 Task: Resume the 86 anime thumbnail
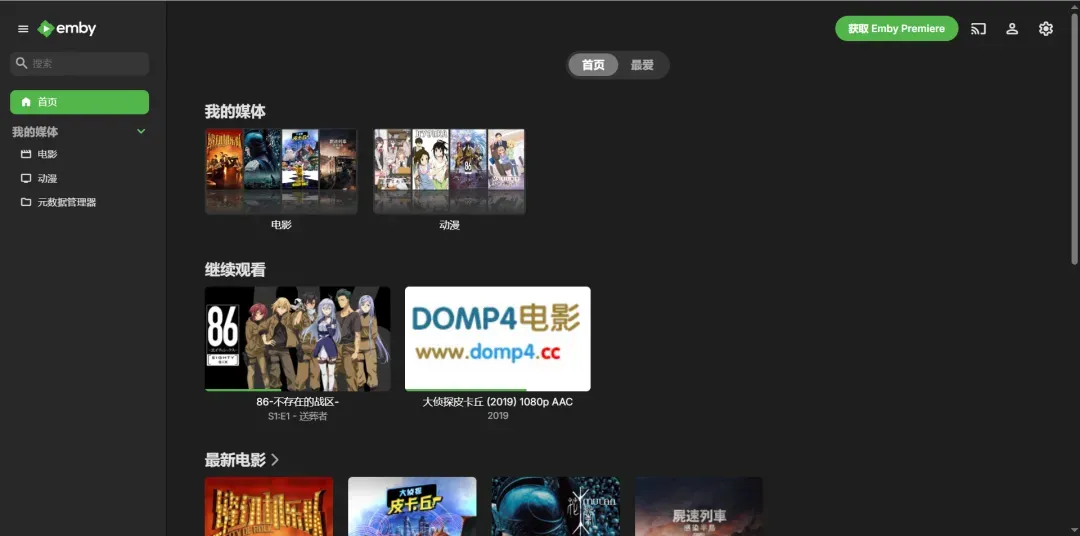click(x=298, y=339)
